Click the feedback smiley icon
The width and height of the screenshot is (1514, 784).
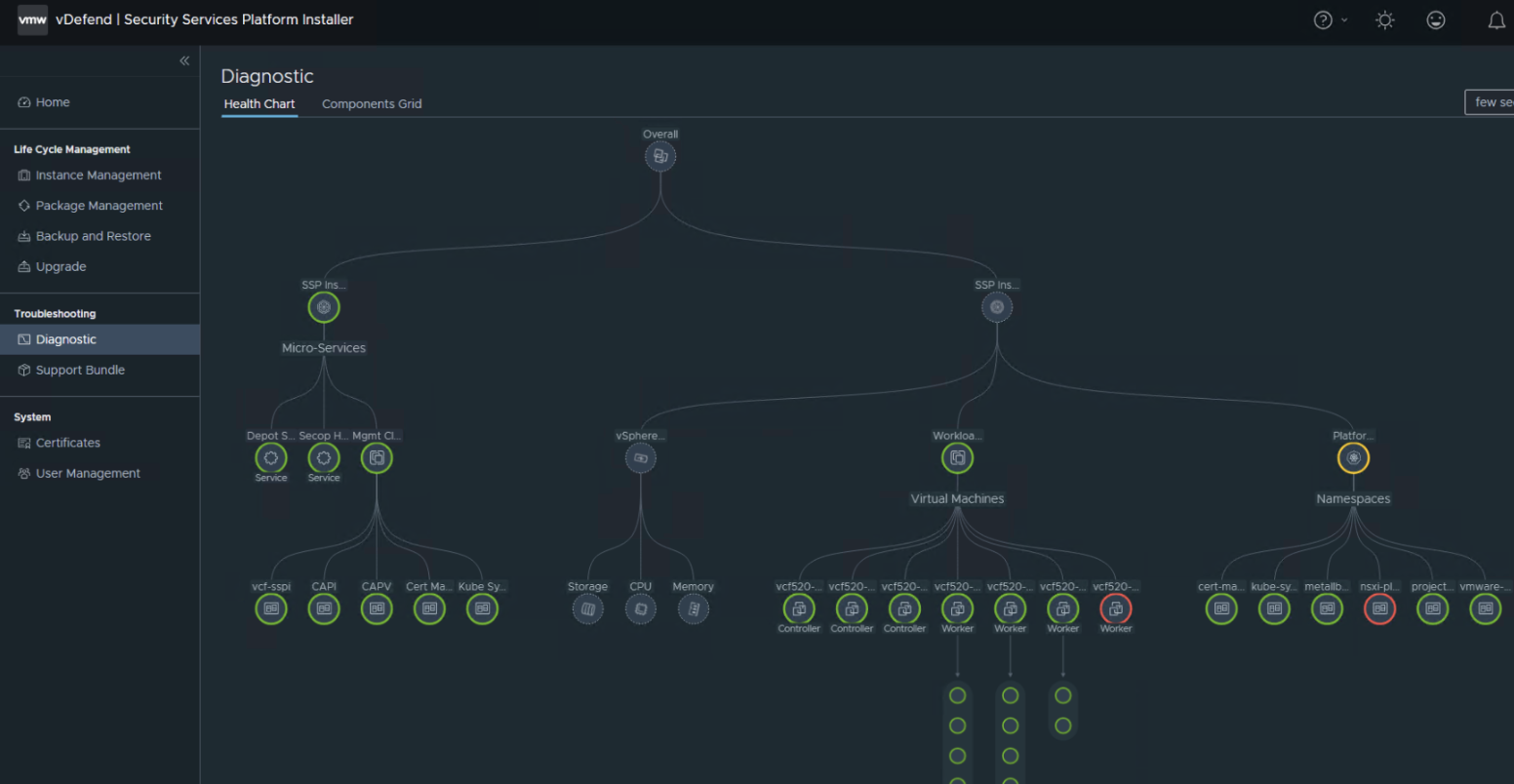tap(1435, 20)
